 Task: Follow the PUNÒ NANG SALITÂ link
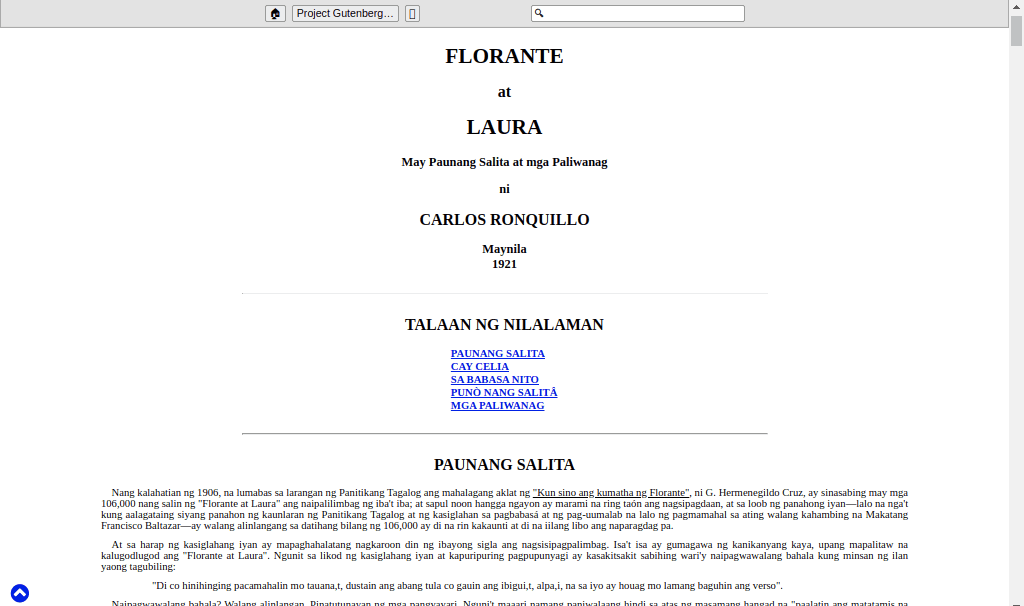[503, 393]
